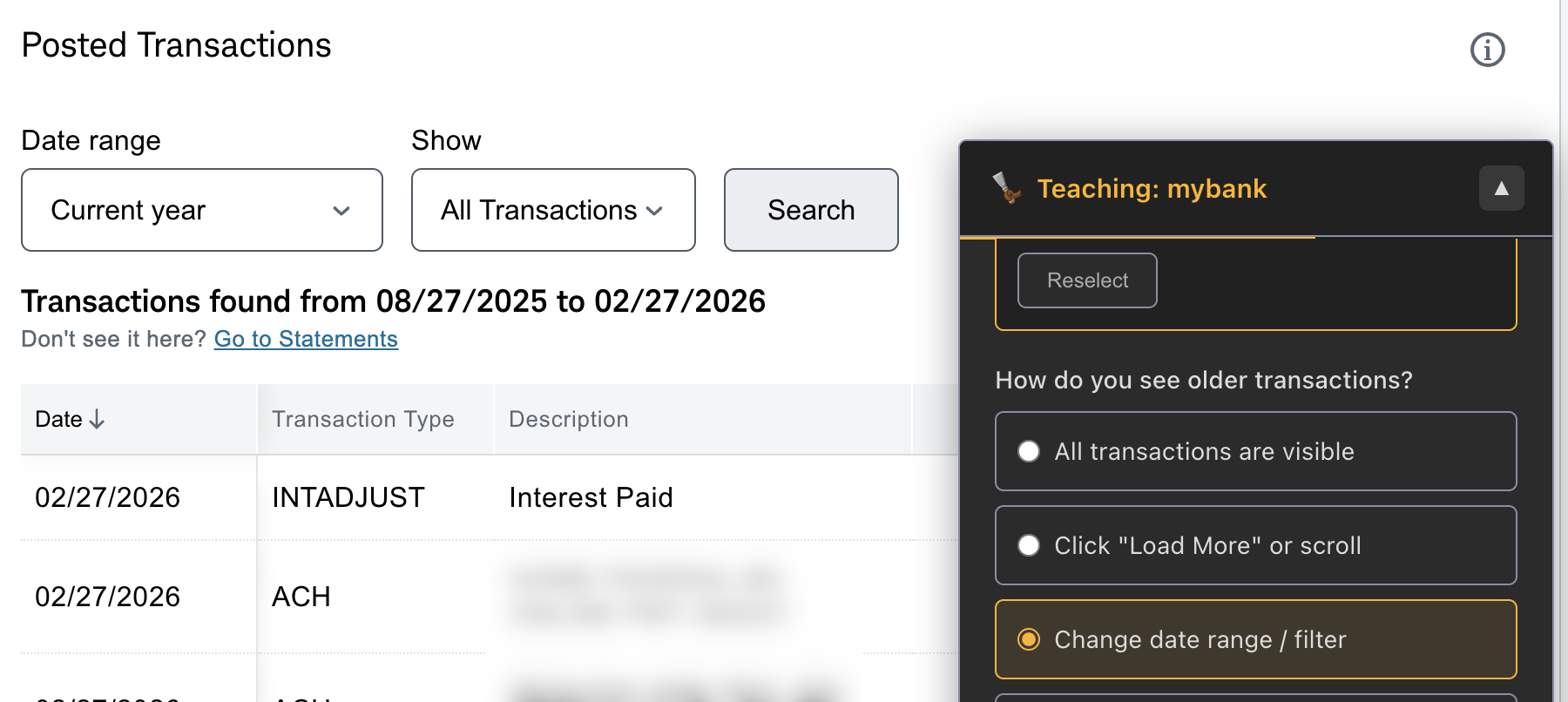Collapse the Teaching panel with the triangle button
The width and height of the screenshot is (1568, 702).
1501,188
